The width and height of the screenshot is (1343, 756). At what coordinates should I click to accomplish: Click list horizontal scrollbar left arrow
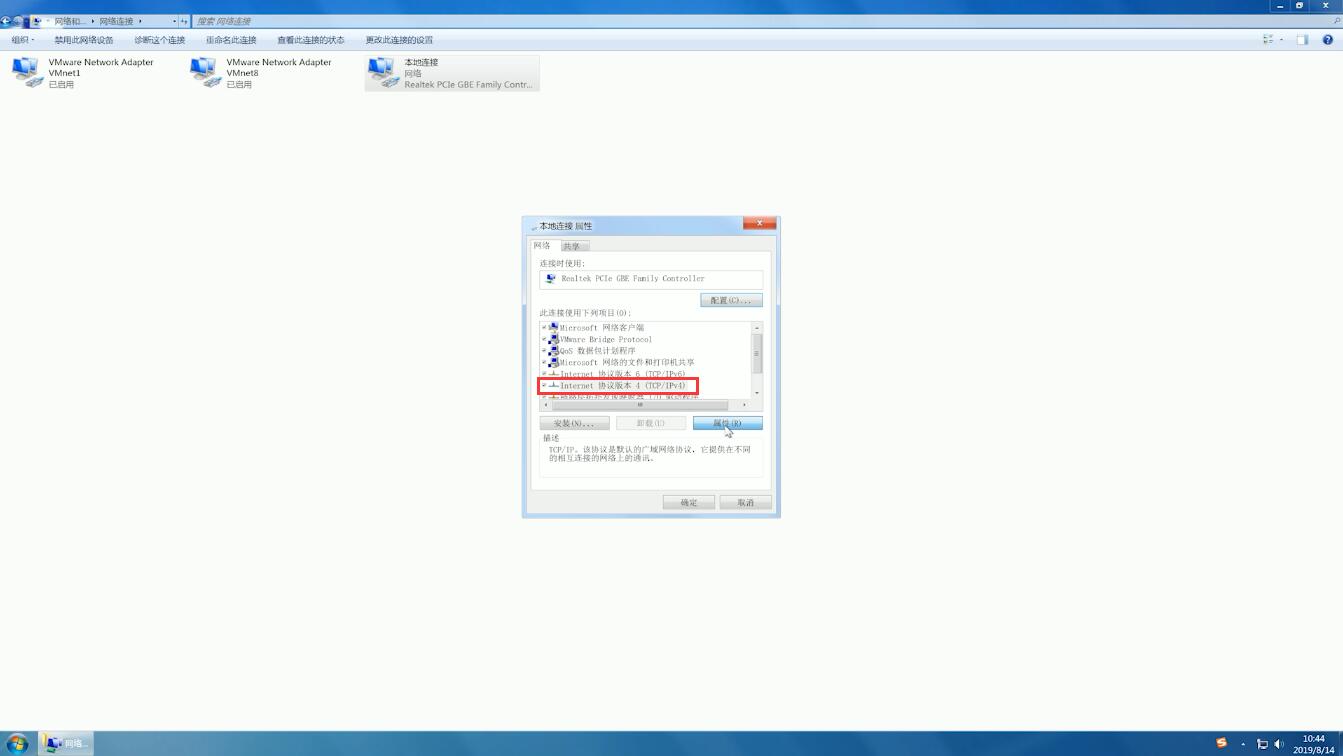click(x=546, y=405)
